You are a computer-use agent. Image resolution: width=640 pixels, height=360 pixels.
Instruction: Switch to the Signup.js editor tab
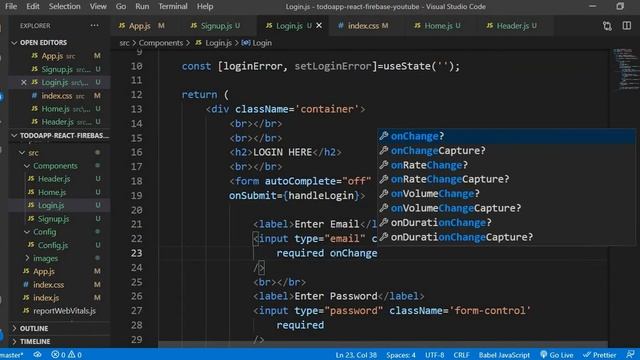pos(216,26)
